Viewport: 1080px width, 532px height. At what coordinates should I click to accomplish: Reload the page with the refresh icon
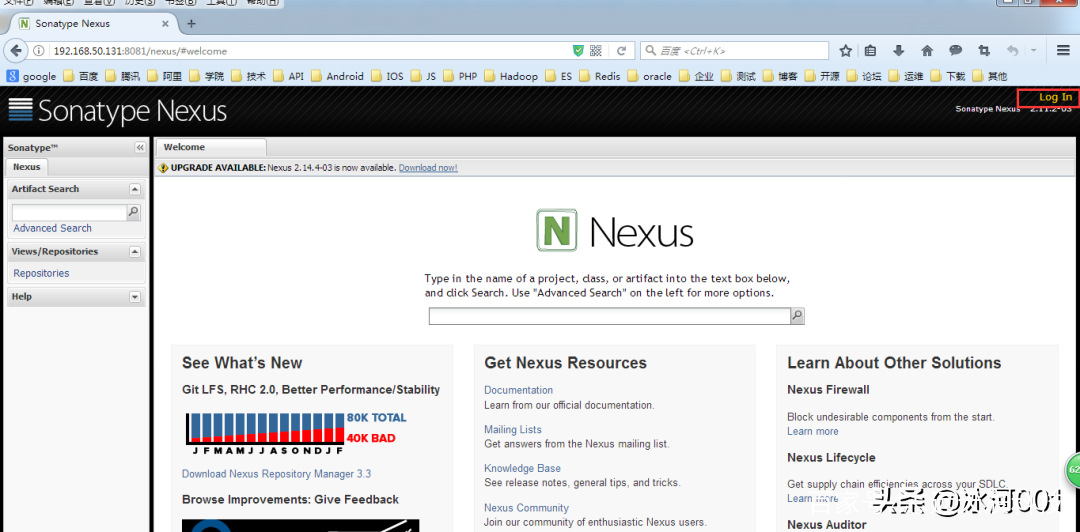click(621, 51)
